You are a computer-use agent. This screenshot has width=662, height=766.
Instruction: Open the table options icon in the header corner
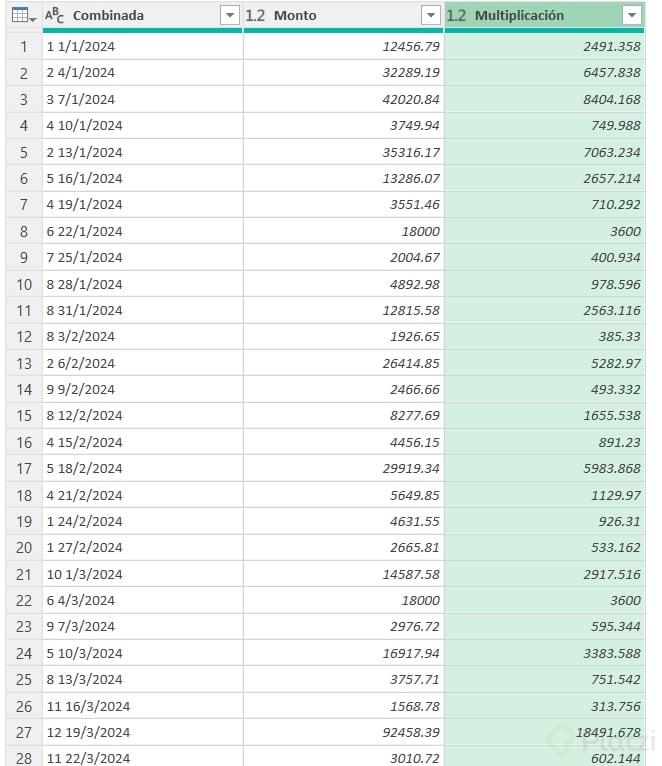pos(24,16)
